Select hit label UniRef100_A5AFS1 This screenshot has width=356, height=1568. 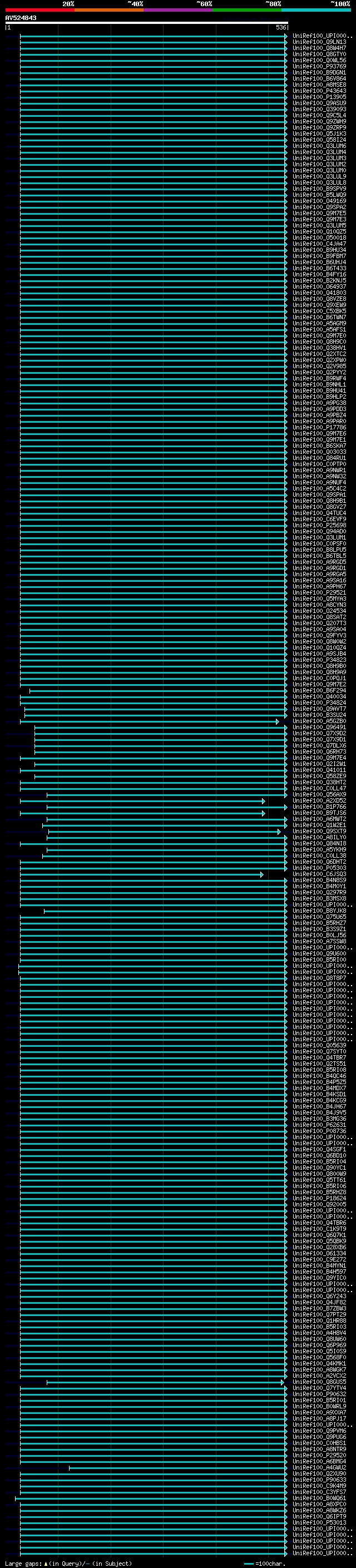(x=319, y=329)
